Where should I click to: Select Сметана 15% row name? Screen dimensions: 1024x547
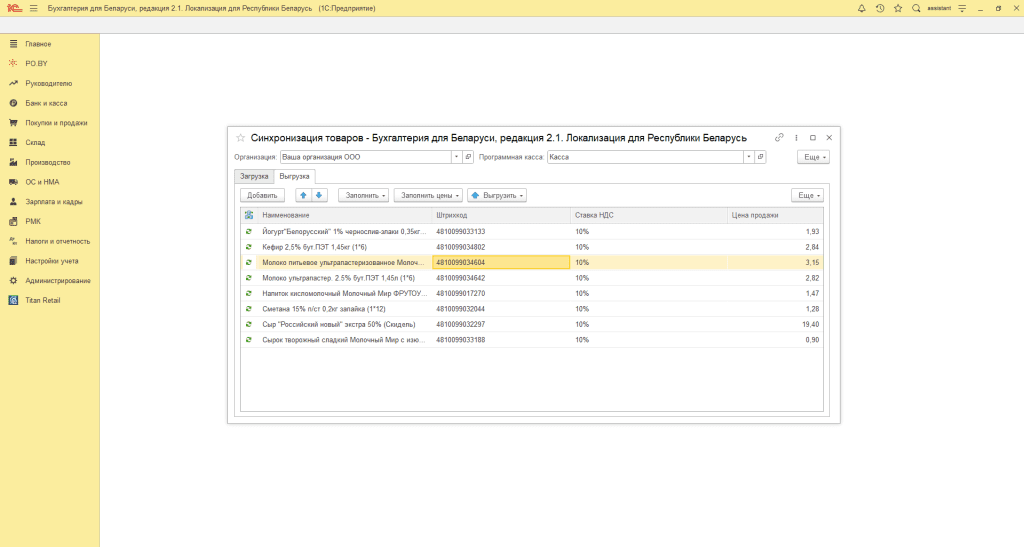coord(344,309)
